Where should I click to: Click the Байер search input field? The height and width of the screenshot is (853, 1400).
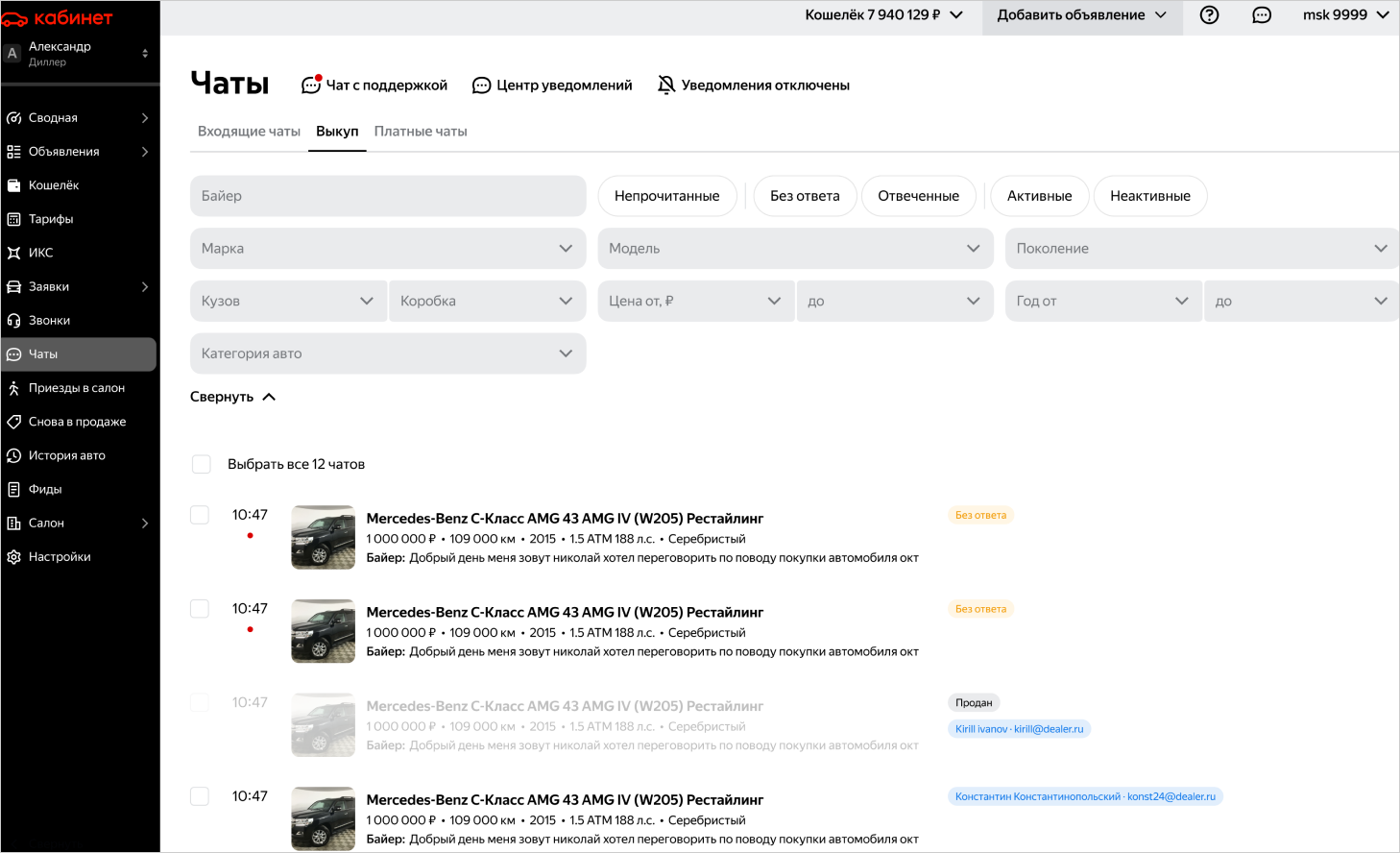388,196
